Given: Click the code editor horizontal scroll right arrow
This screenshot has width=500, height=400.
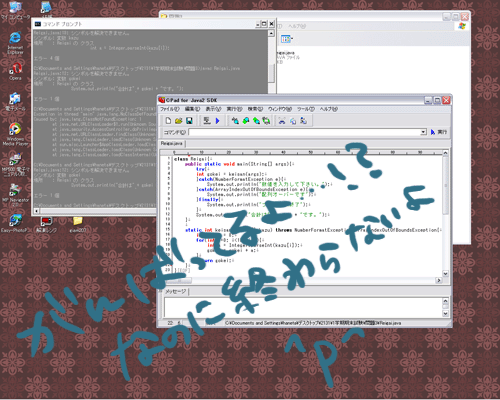Looking at the screenshot, I should [439, 280].
